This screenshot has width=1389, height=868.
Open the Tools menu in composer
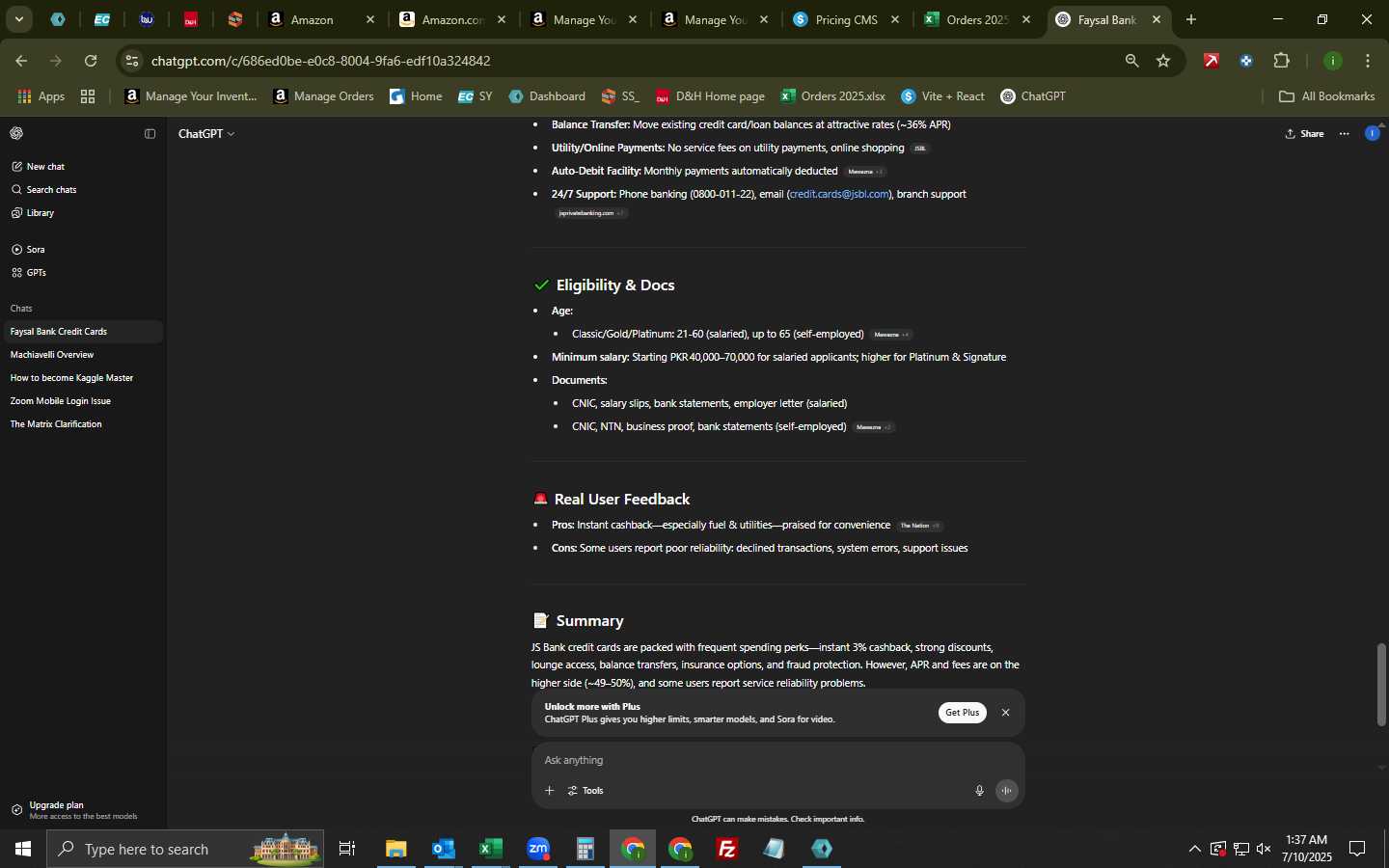[586, 791]
